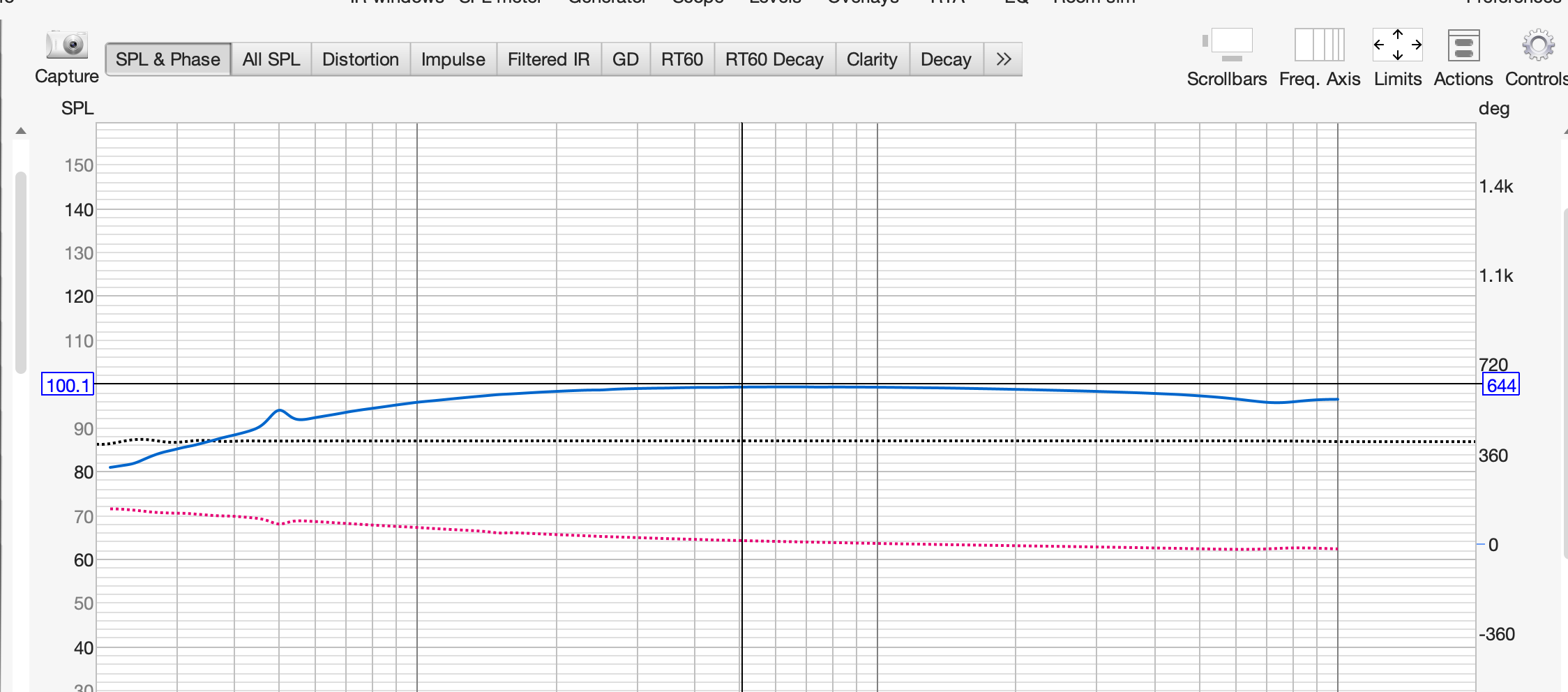
Task: Select the SPL & Phase tab
Action: (168, 59)
